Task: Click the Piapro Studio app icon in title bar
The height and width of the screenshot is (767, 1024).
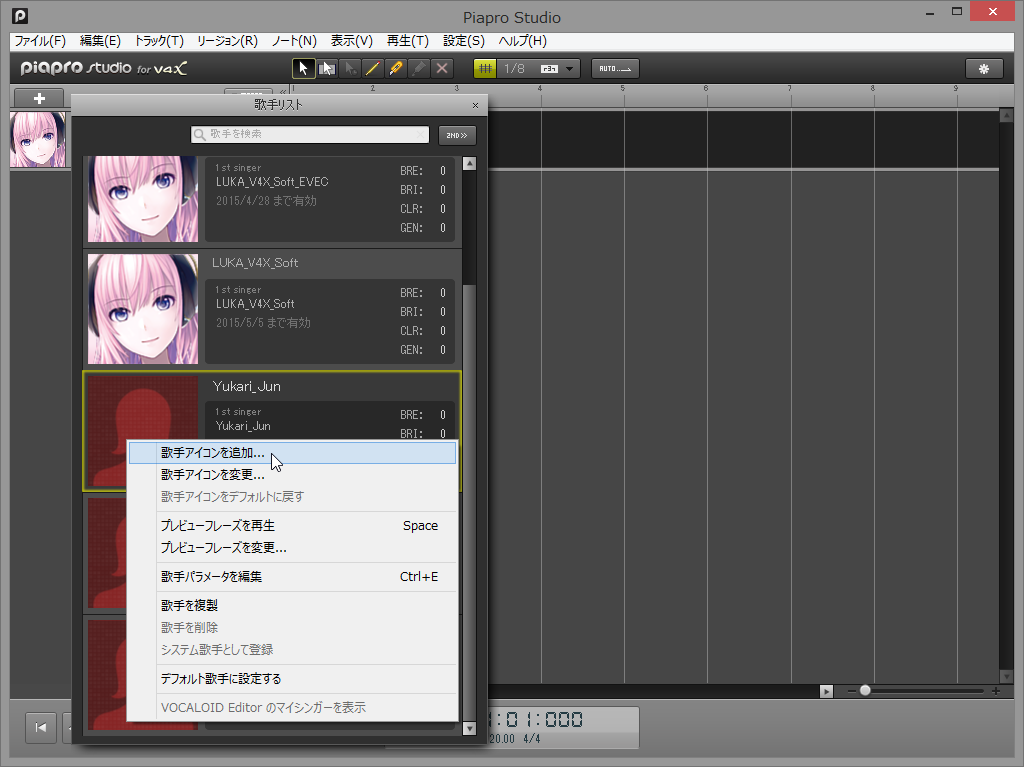Action: click(20, 16)
